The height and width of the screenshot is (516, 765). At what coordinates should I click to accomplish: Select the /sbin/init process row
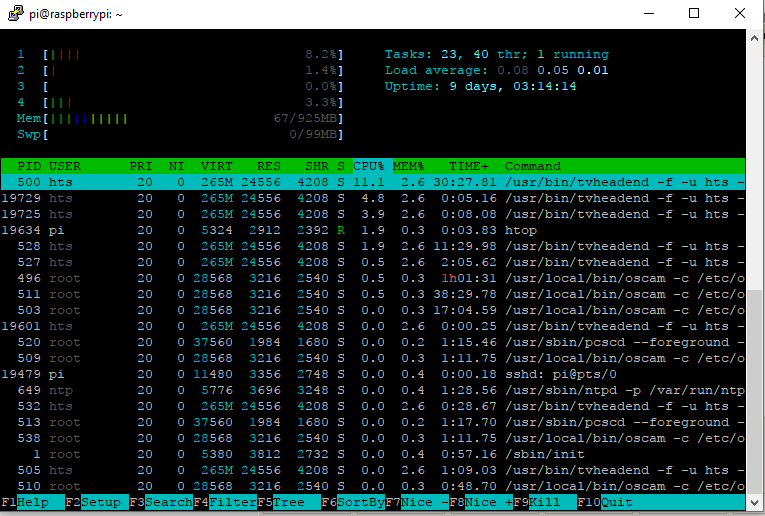(373, 455)
